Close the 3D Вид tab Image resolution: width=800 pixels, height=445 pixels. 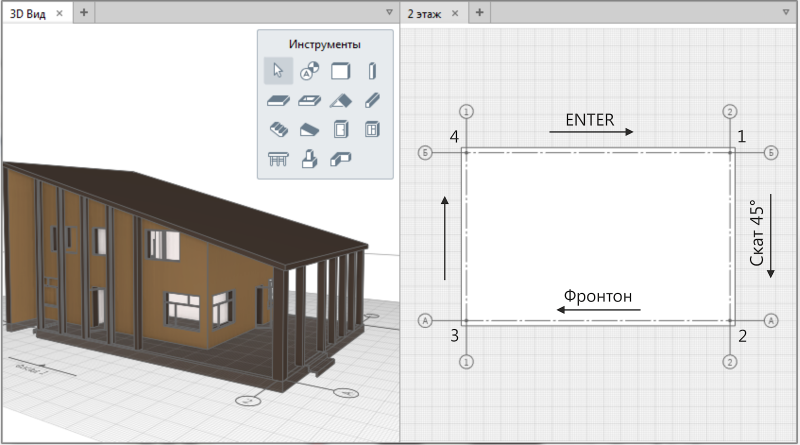59,13
